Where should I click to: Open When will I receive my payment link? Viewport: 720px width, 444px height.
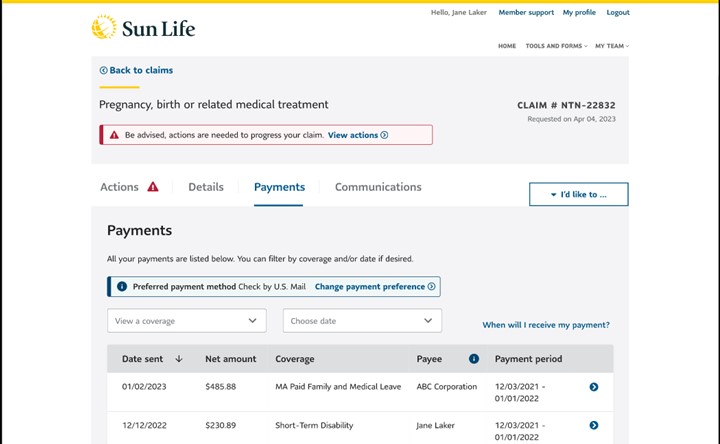[x=545, y=325]
